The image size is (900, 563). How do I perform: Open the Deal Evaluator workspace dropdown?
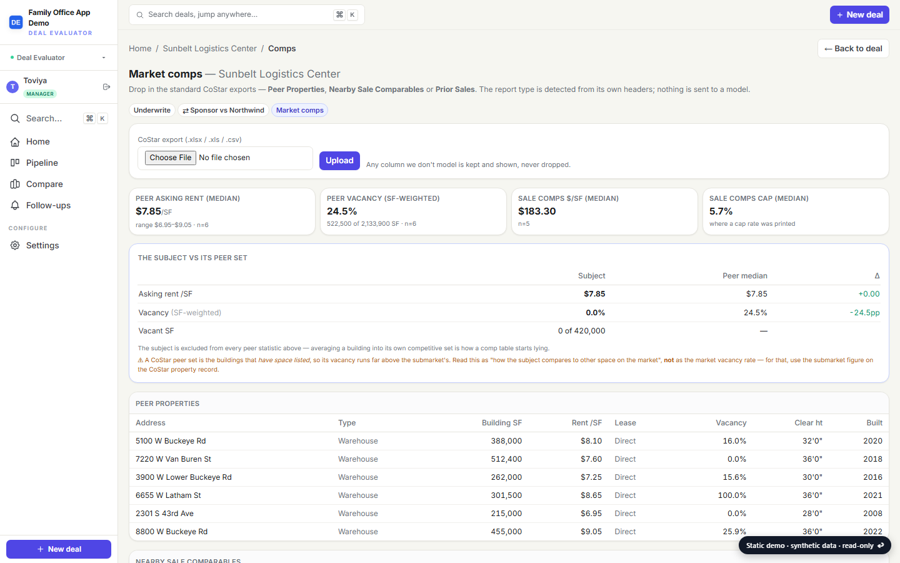[x=58, y=57]
